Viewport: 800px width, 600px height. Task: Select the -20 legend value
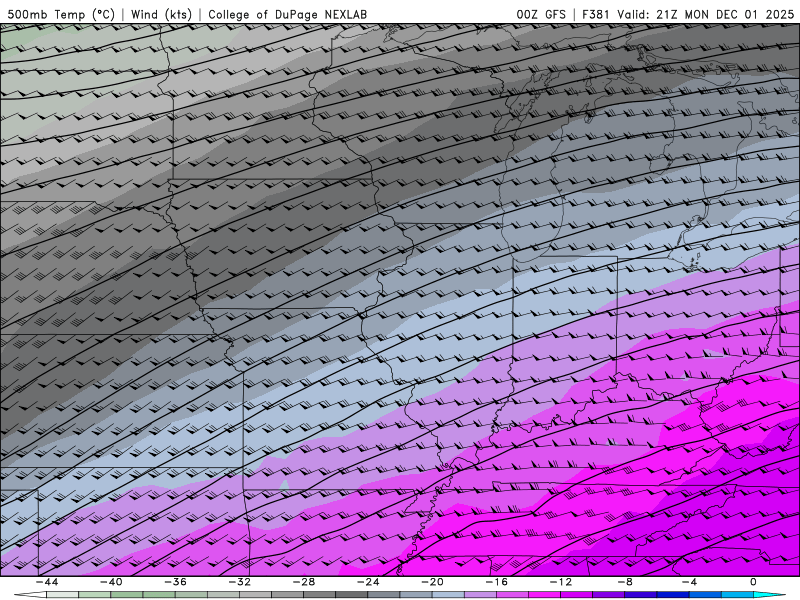(433, 582)
